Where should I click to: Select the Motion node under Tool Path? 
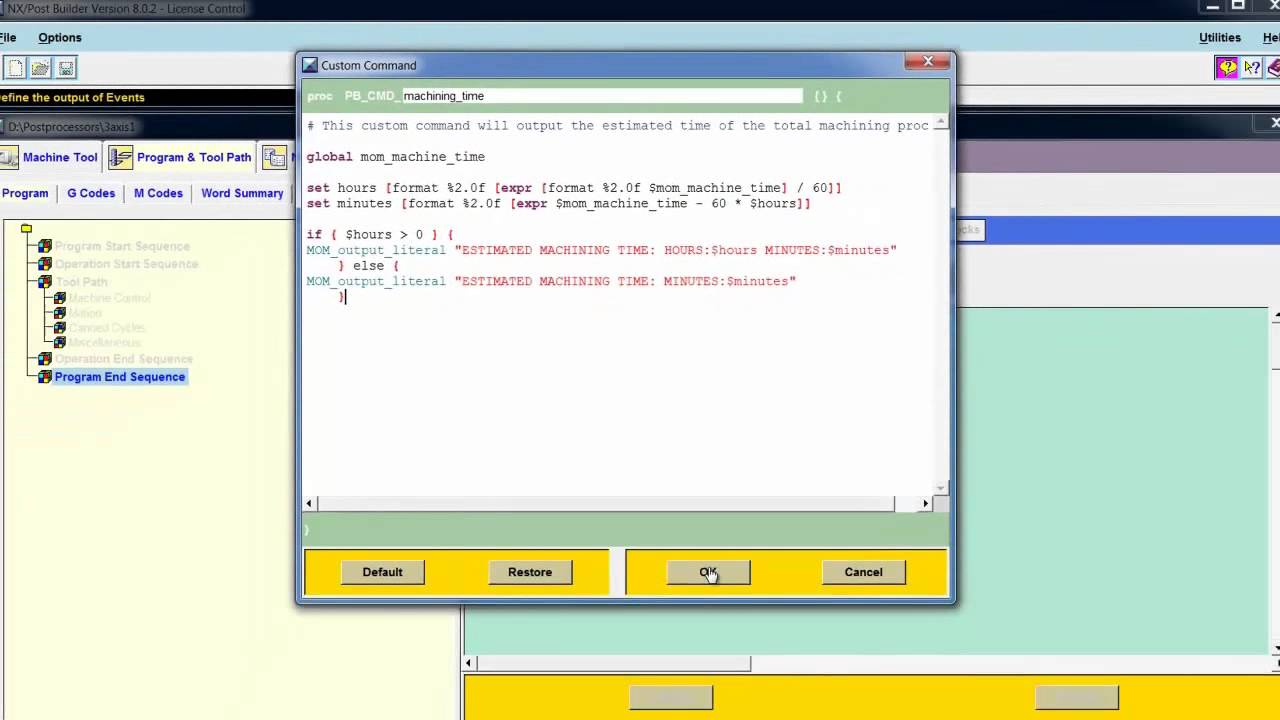click(x=85, y=313)
